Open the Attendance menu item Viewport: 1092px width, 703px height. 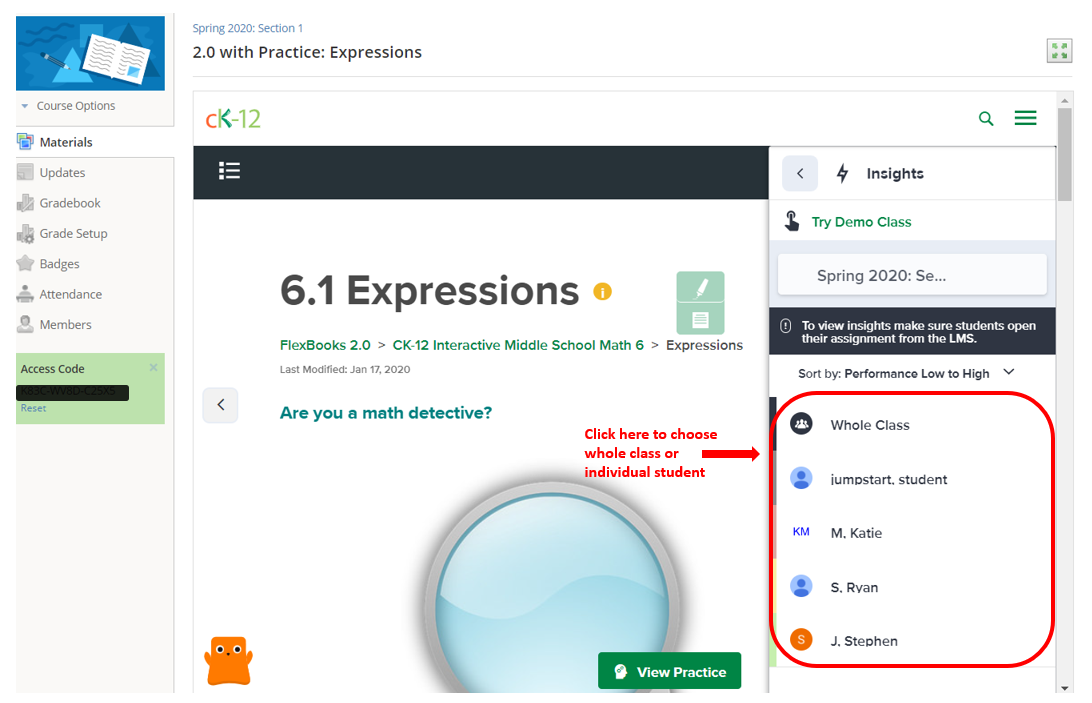click(70, 294)
